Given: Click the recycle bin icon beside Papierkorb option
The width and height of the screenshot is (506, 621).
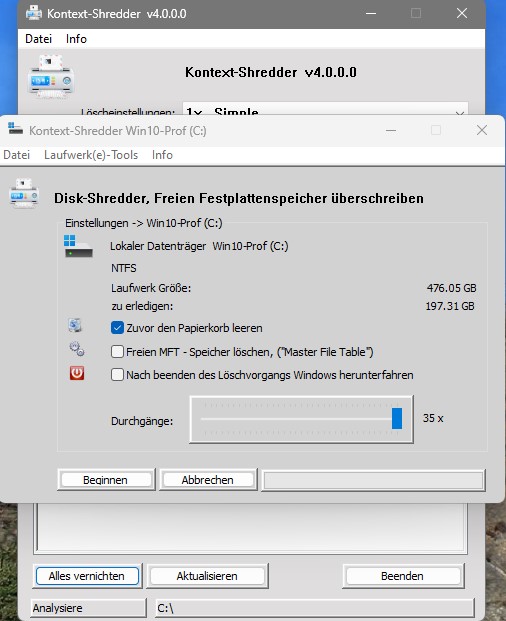Looking at the screenshot, I should (x=75, y=326).
